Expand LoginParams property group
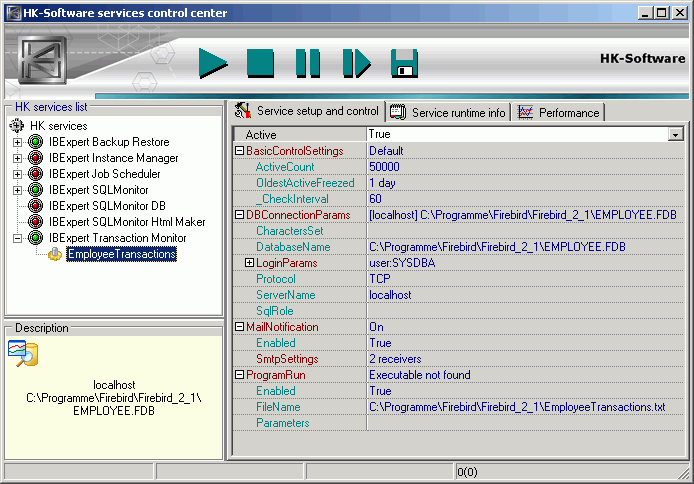Viewport: 694px width, 484px height. [250, 263]
